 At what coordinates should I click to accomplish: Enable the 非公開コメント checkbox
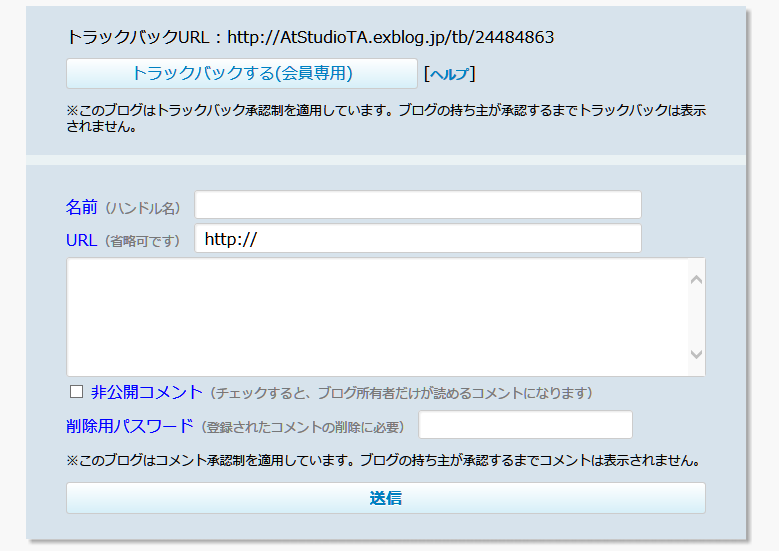click(x=77, y=392)
